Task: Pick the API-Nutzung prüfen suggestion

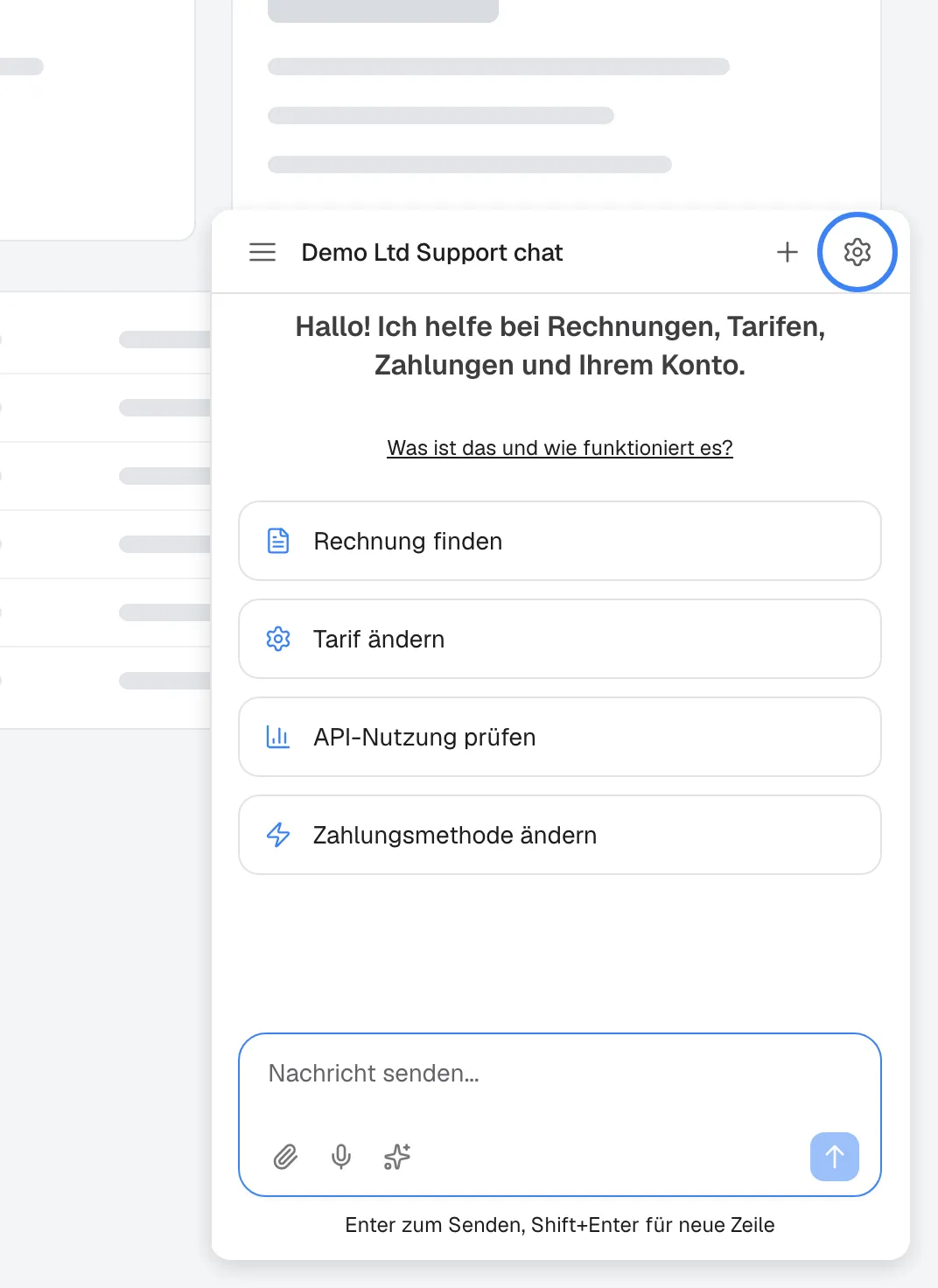Action: click(560, 737)
